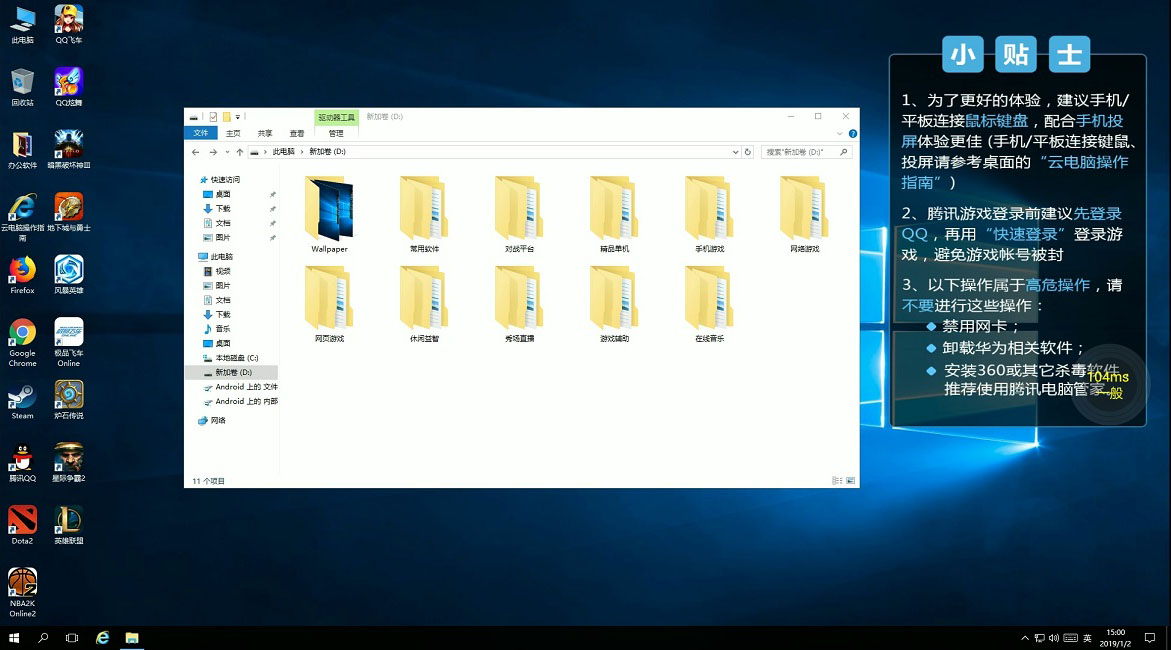Expand the address bar history dropdown
Screen dimensions: 1171x650
735,152
